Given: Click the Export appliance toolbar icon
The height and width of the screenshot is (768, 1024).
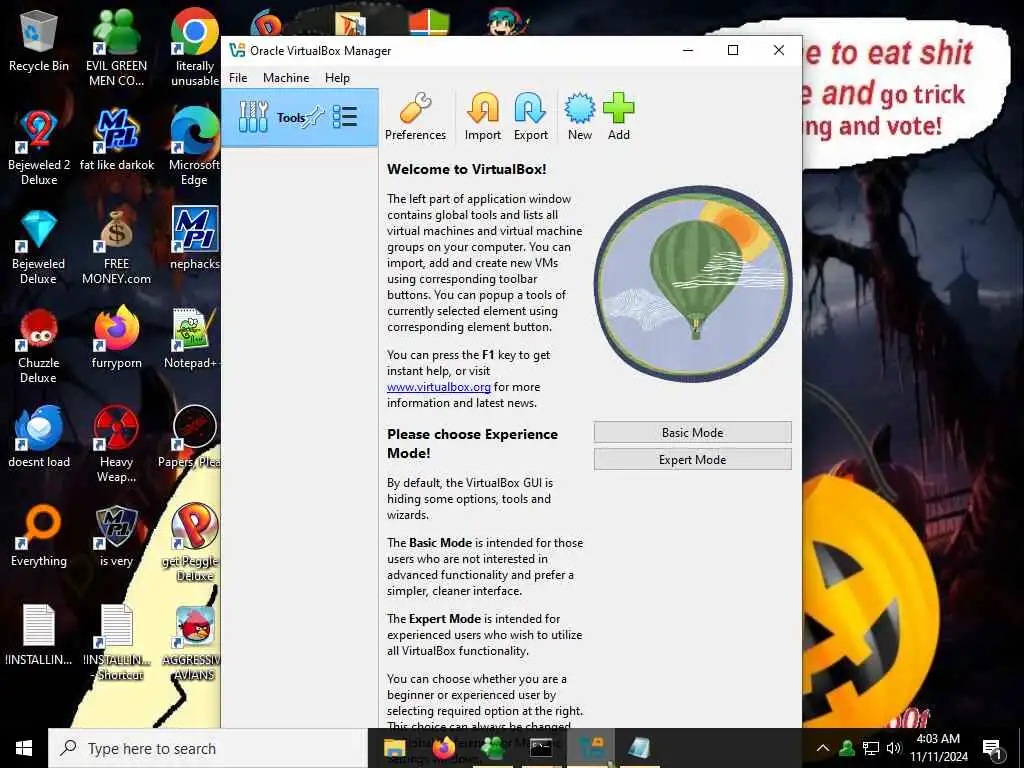Looking at the screenshot, I should (530, 118).
